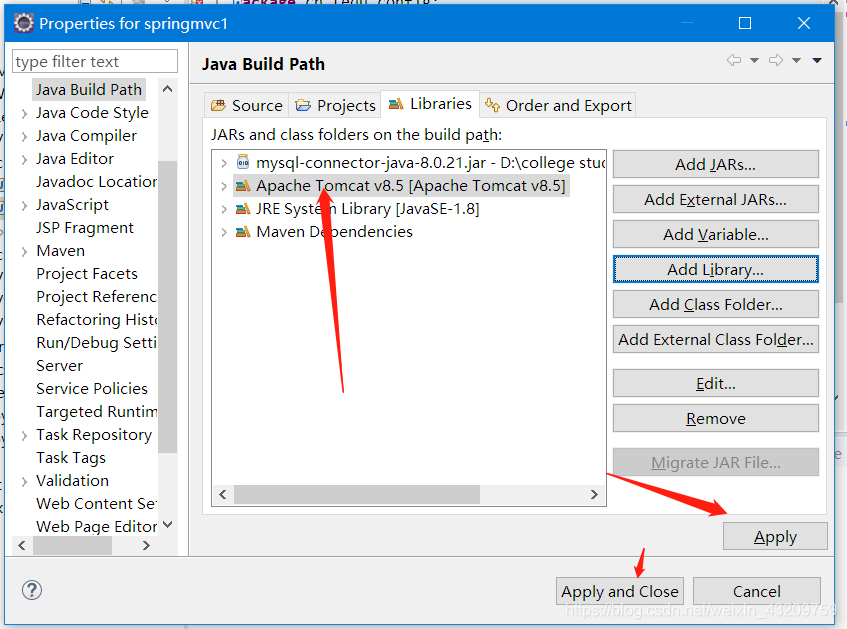
Task: Select Javadoc Location in sidebar
Action: pos(96,182)
